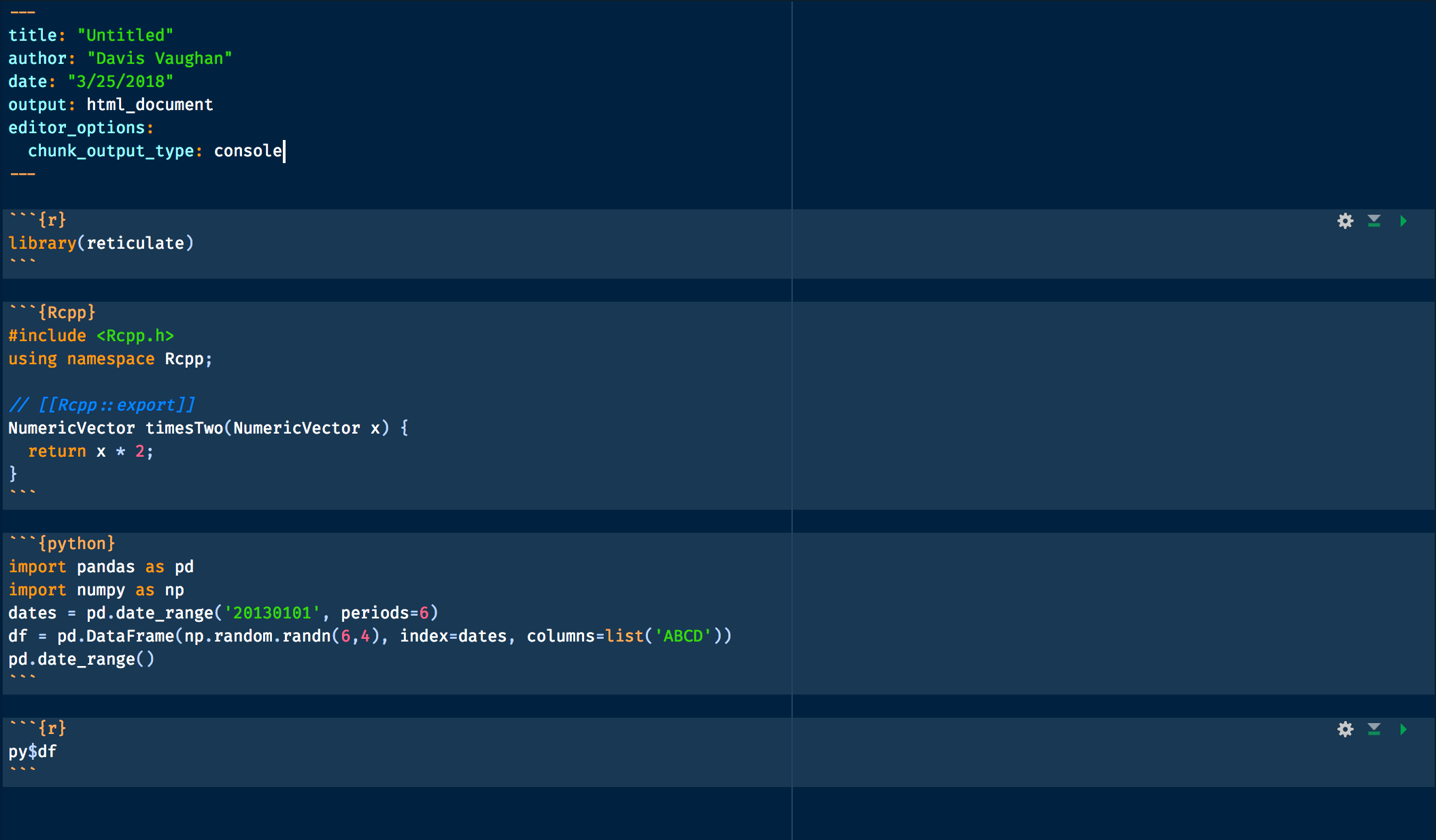The width and height of the screenshot is (1436, 840).
Task: Open chunk options gear on the reticulate chunk
Action: tap(1345, 221)
